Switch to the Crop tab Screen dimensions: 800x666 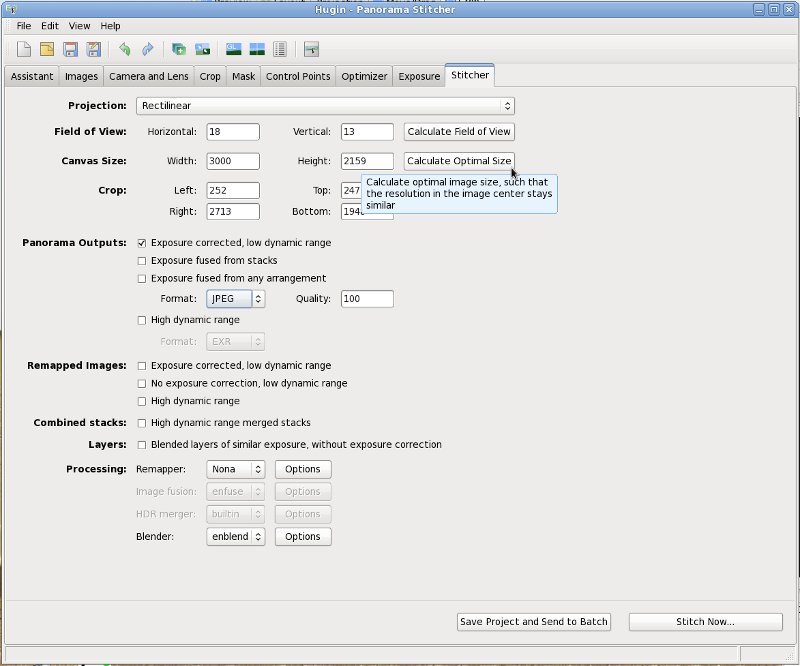[210, 76]
